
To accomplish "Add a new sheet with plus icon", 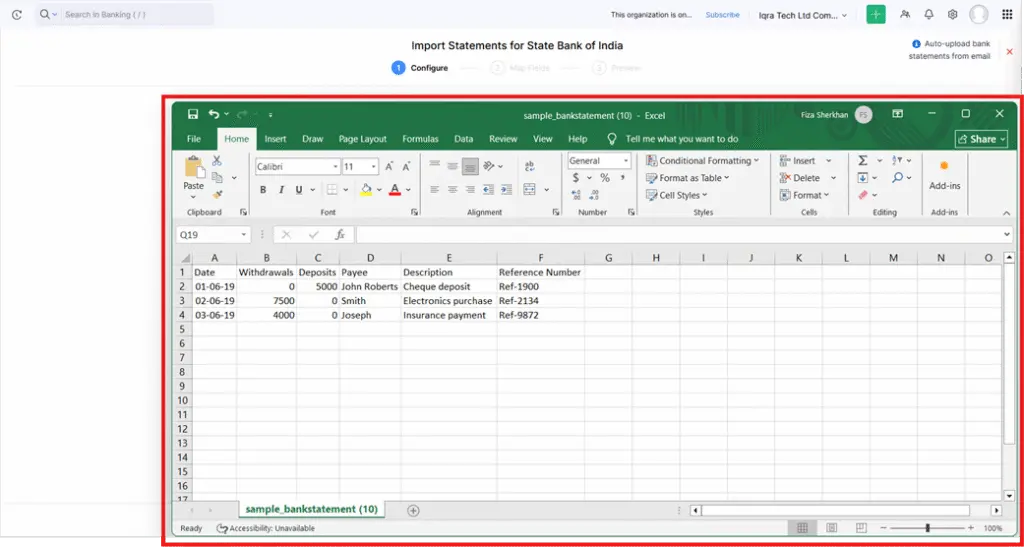I will click(413, 510).
